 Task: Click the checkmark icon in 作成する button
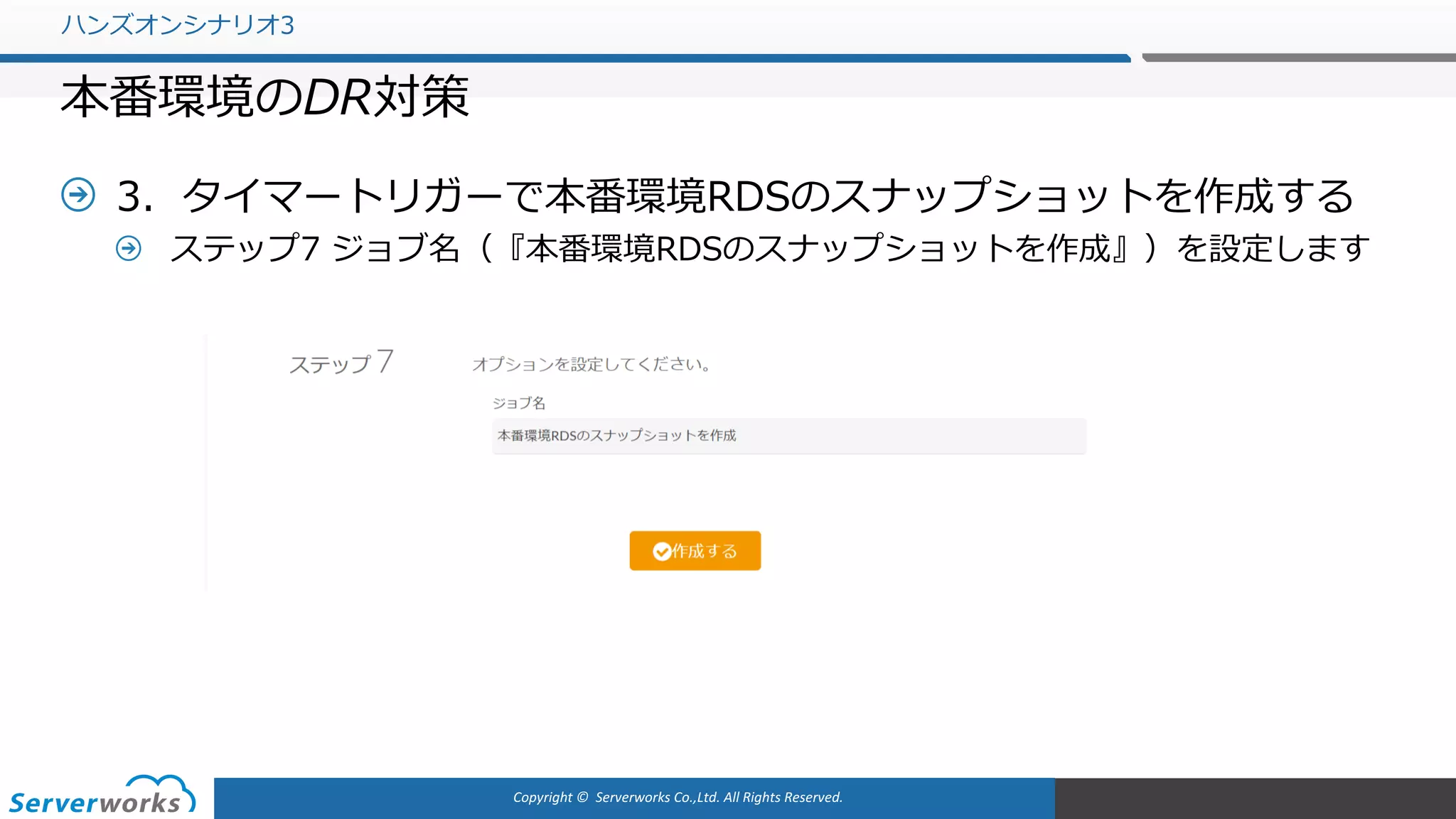[x=662, y=551]
